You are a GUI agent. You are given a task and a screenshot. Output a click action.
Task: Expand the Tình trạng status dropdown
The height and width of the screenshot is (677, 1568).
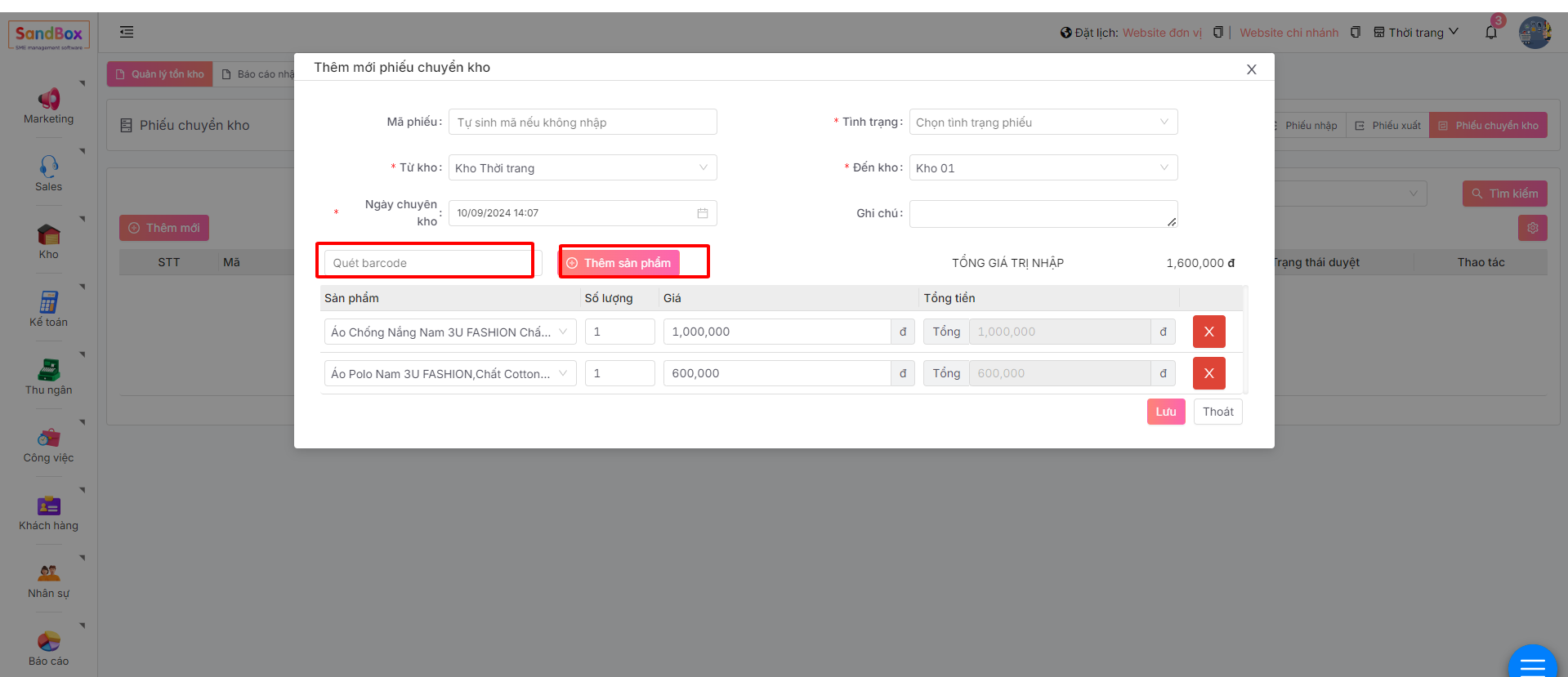(x=1043, y=122)
